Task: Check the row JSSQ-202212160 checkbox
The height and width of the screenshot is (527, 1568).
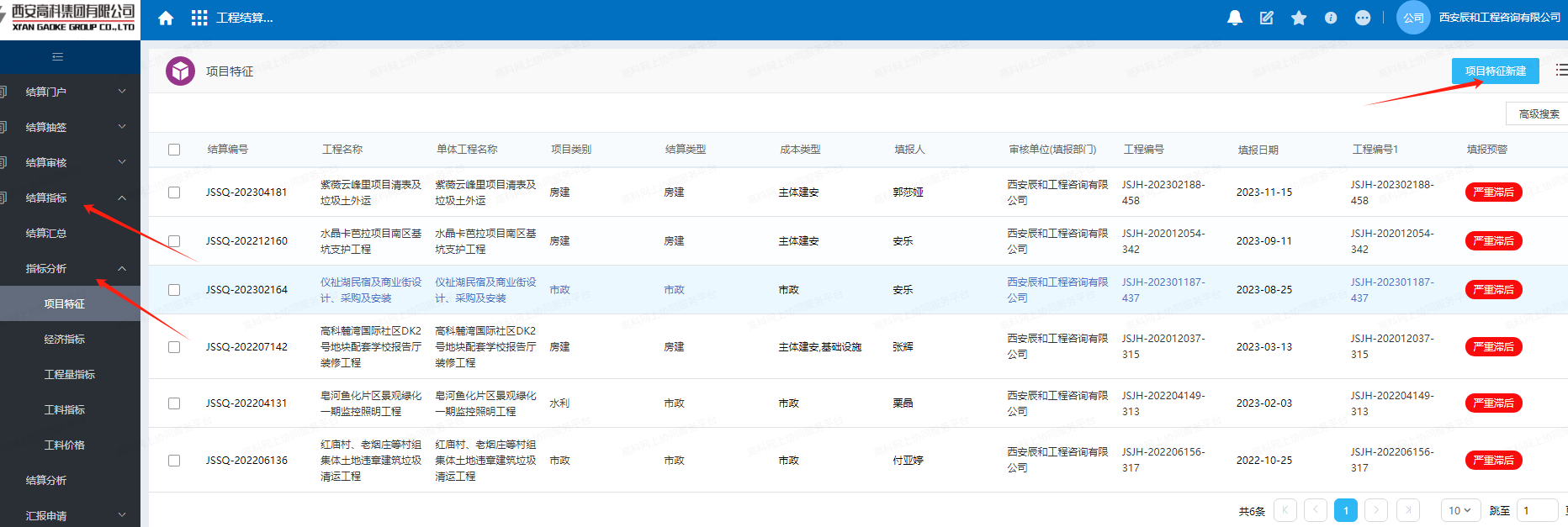Action: pos(174,241)
